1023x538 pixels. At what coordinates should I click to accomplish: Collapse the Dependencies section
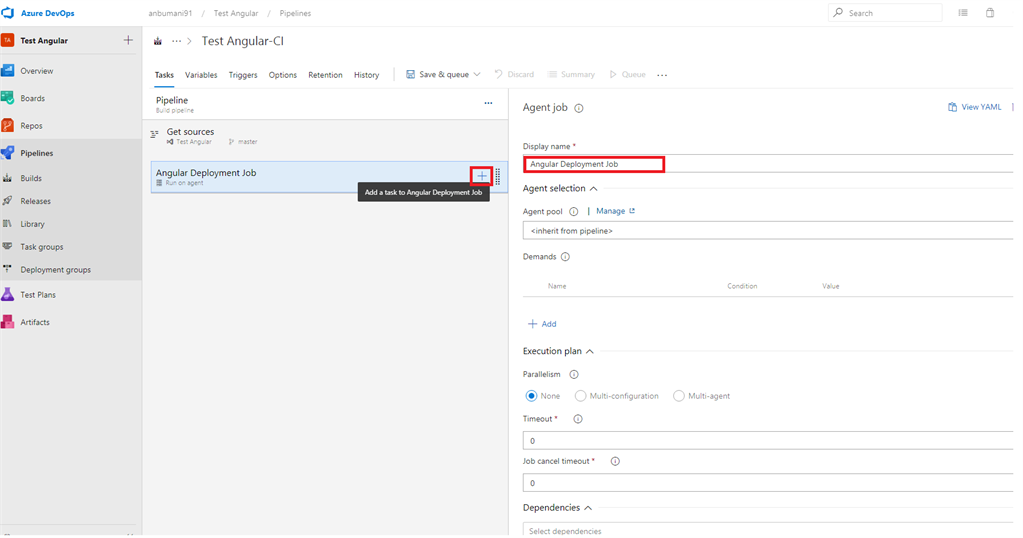[588, 508]
